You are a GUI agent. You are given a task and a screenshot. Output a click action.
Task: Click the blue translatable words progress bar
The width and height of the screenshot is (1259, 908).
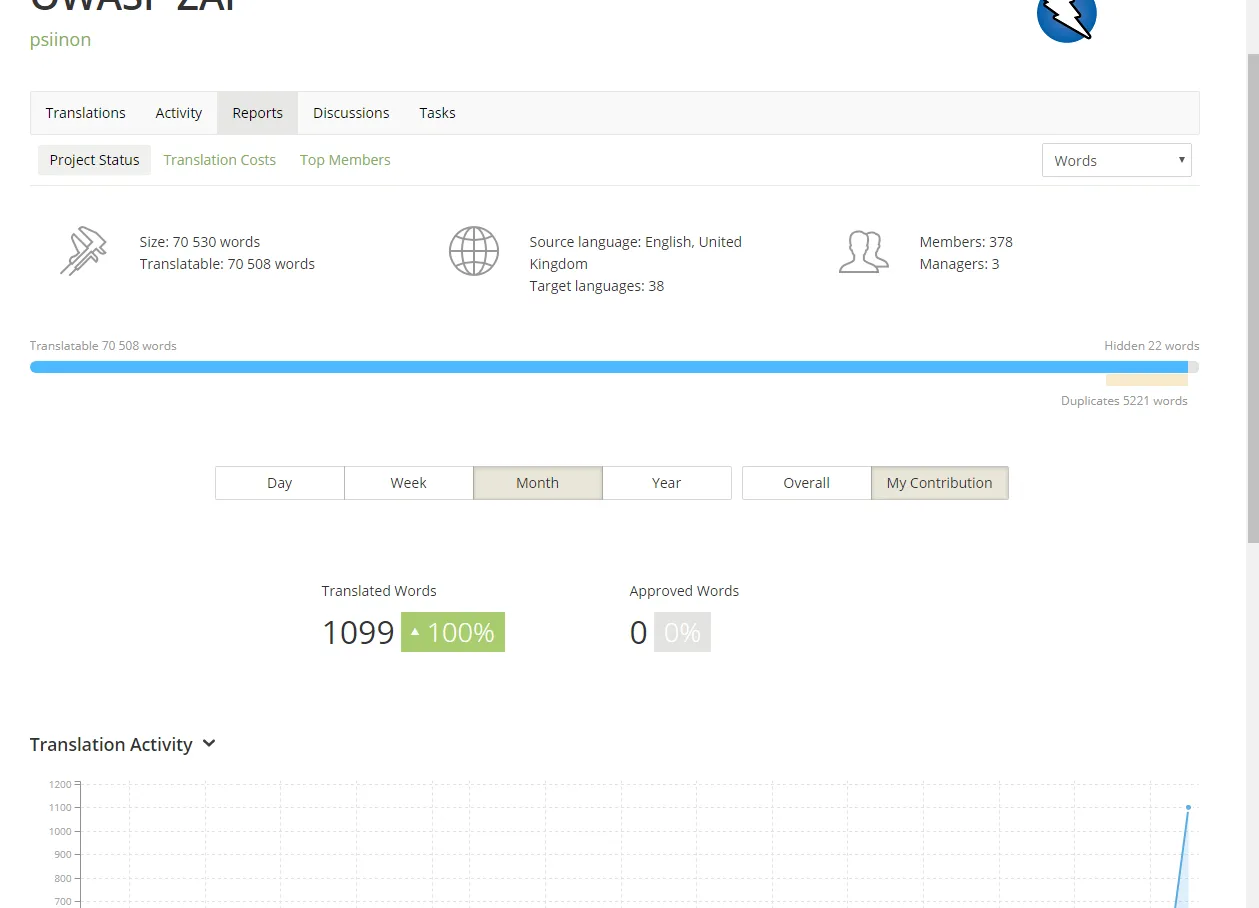pos(609,367)
